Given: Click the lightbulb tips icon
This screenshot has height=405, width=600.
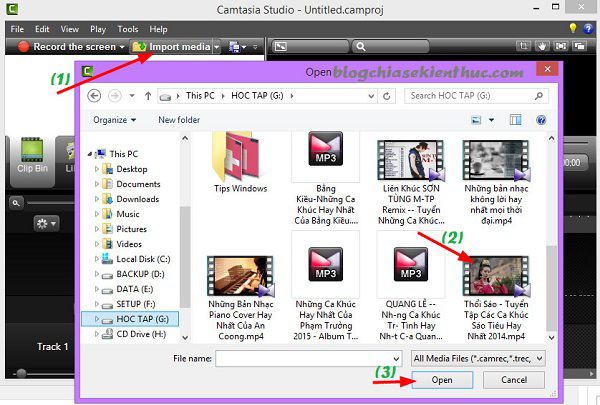Looking at the screenshot, I should pyautogui.click(x=573, y=28).
